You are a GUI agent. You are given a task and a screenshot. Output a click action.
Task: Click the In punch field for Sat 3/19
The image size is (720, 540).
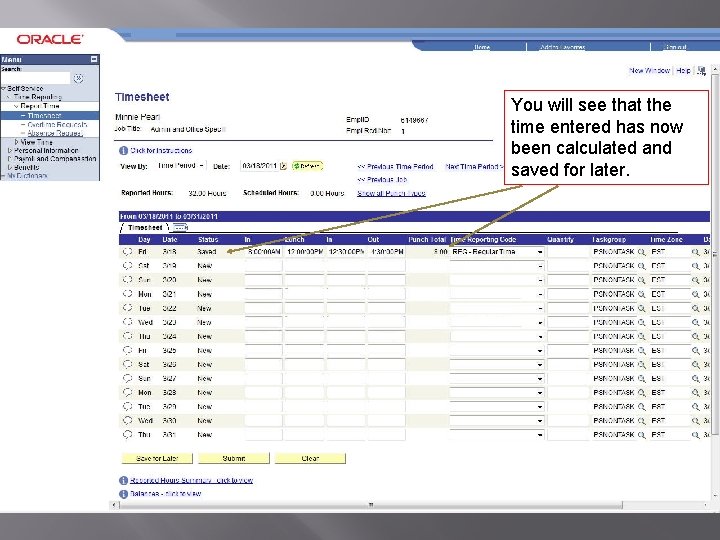tap(263, 266)
